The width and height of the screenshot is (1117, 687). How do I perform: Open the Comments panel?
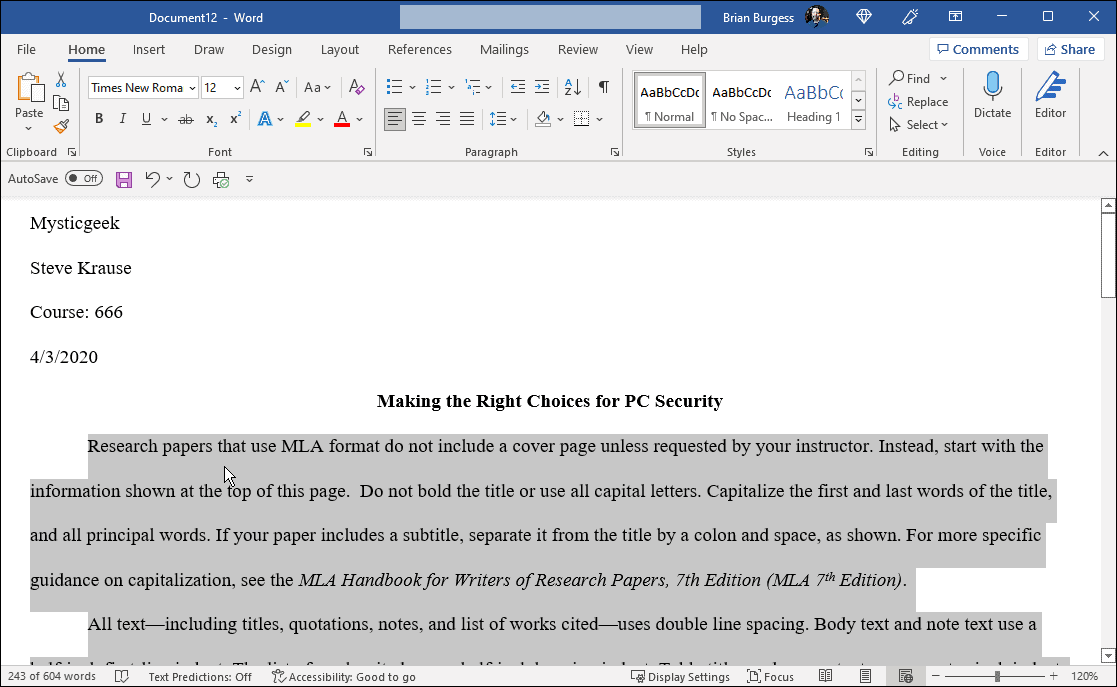[979, 49]
